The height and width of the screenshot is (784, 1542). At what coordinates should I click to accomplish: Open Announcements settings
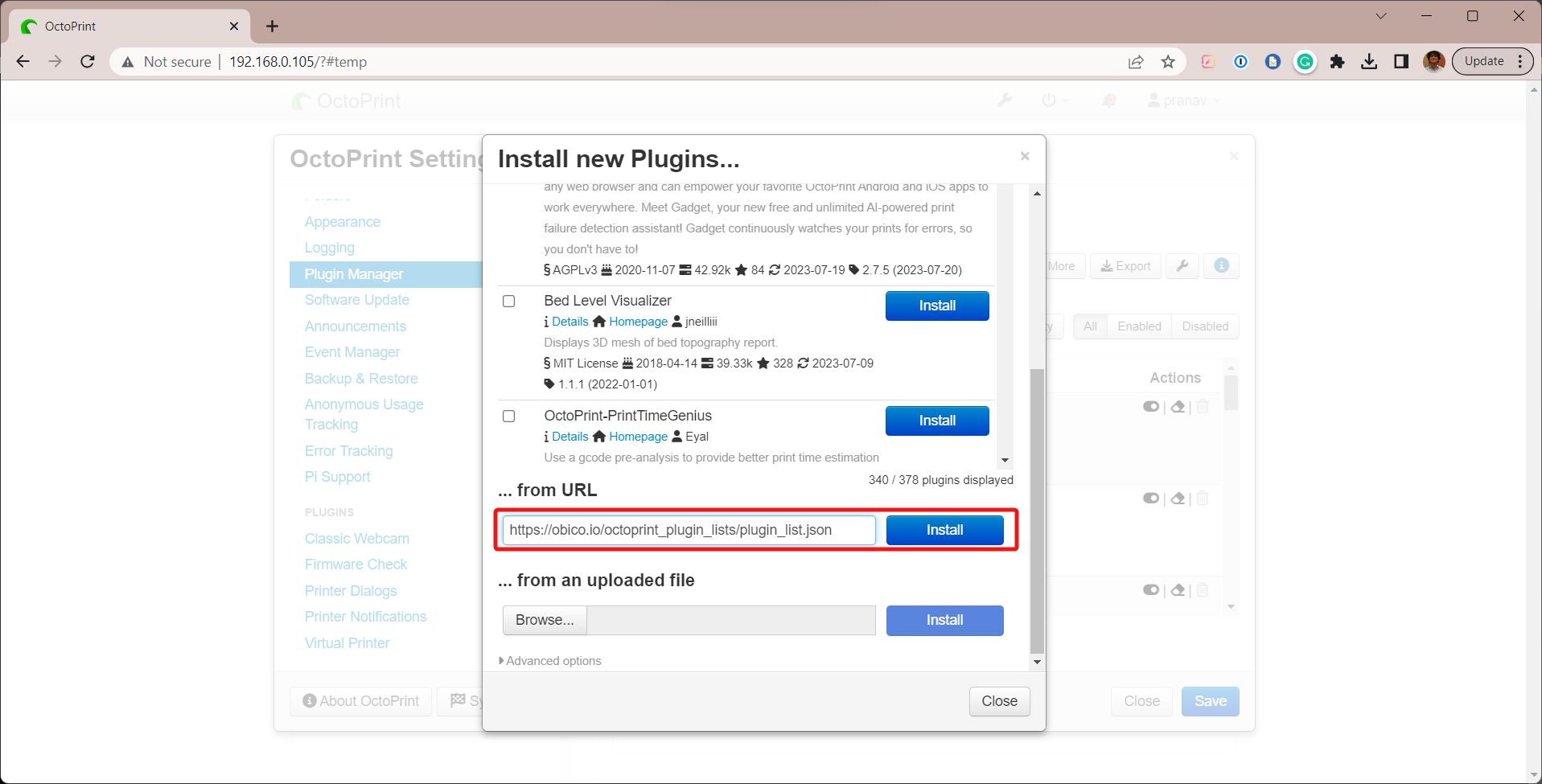(x=356, y=326)
